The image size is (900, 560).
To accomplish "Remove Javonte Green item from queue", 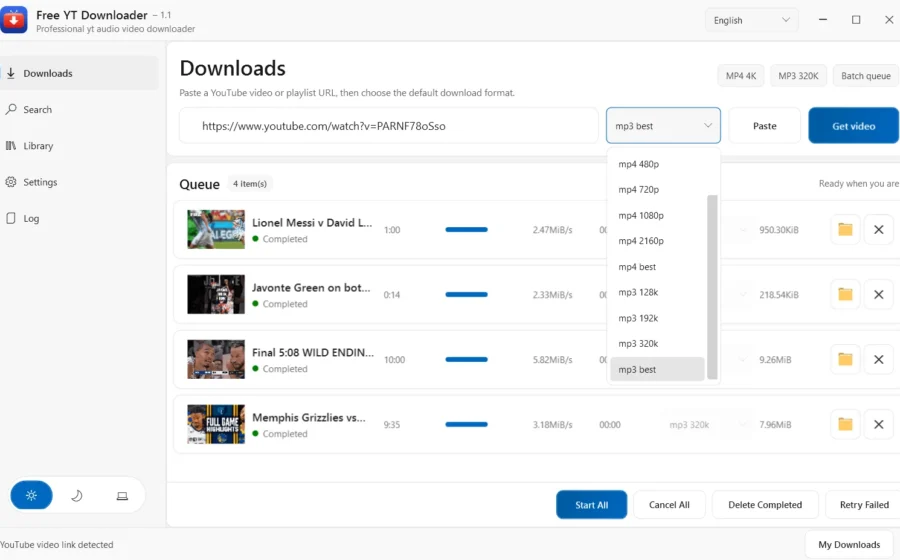I will coord(878,294).
